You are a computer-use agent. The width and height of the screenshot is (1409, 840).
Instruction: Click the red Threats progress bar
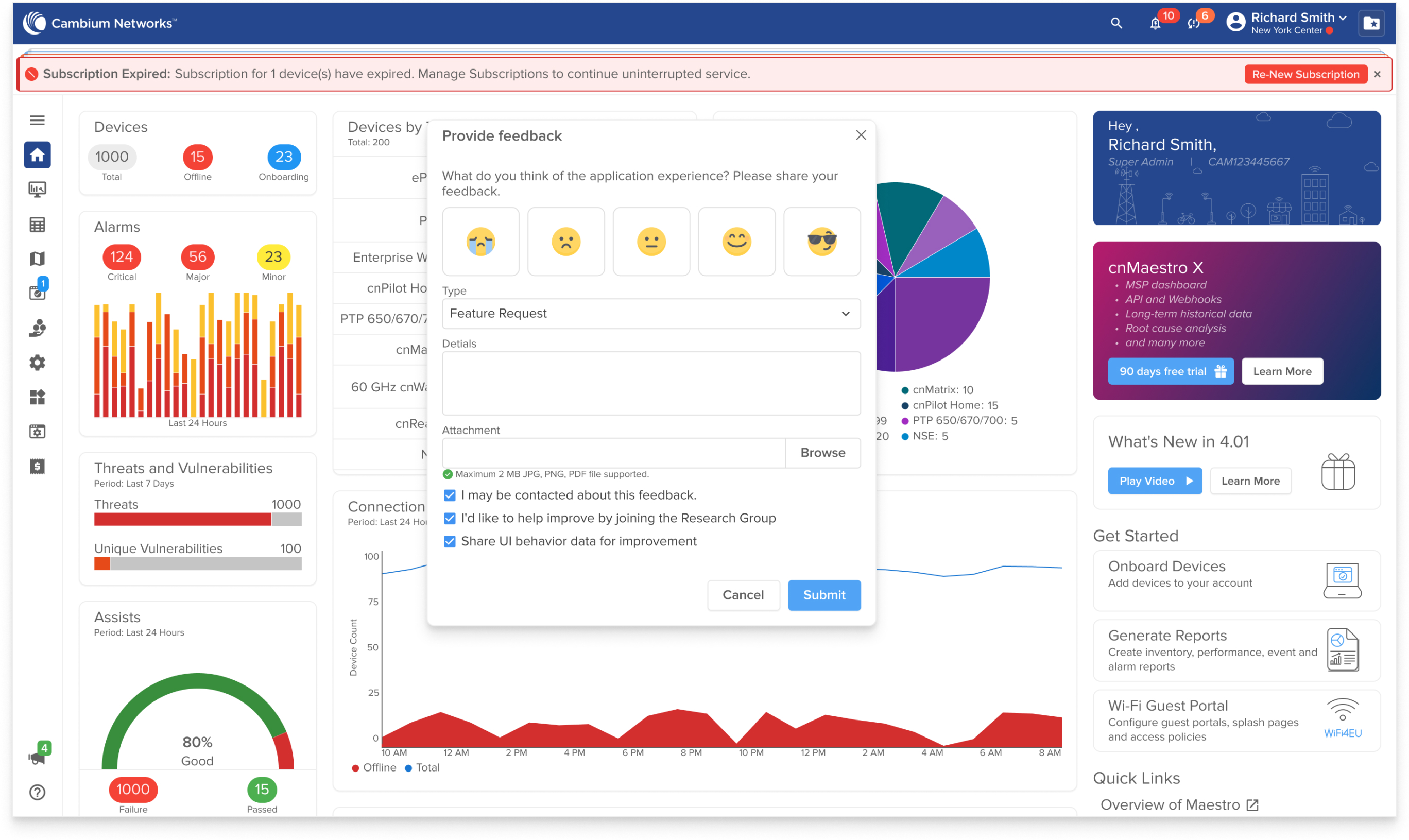182,520
